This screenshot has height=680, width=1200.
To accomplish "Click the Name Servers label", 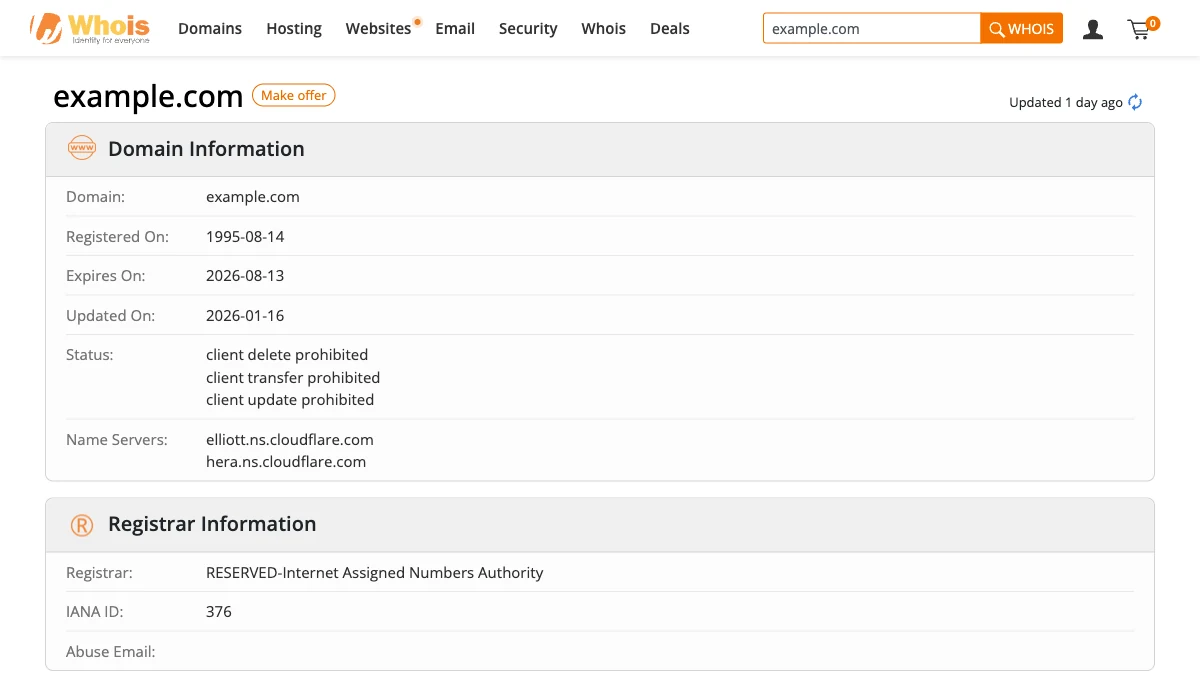I will [117, 440].
